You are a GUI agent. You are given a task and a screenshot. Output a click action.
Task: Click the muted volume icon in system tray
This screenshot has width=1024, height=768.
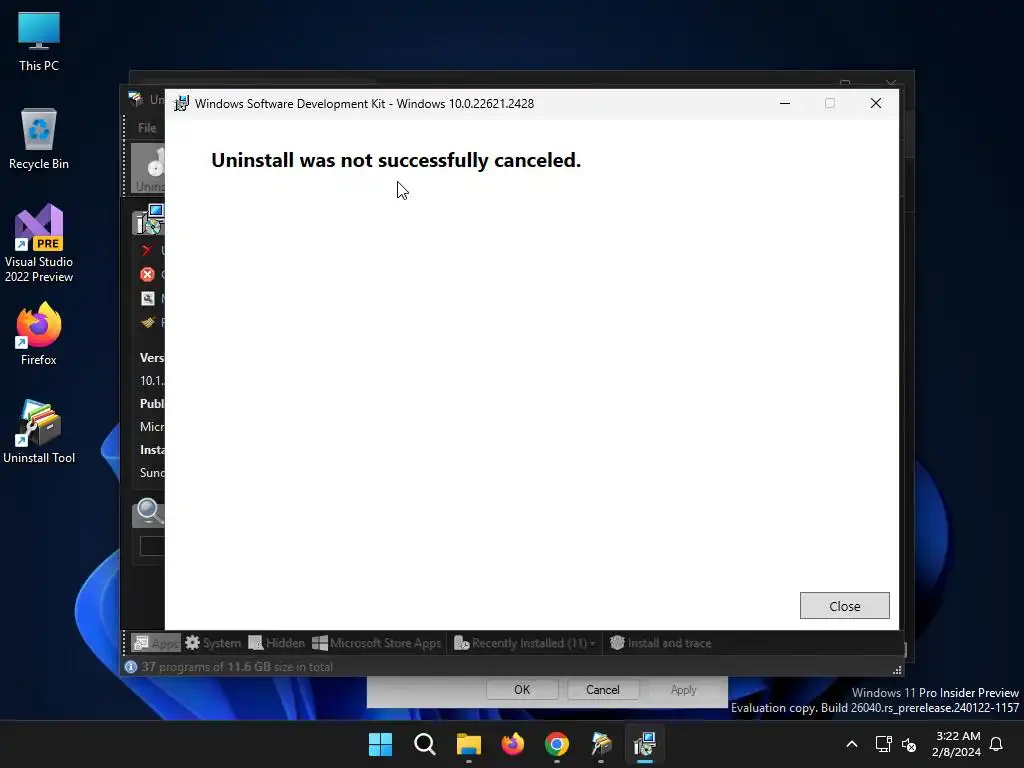[908, 744]
